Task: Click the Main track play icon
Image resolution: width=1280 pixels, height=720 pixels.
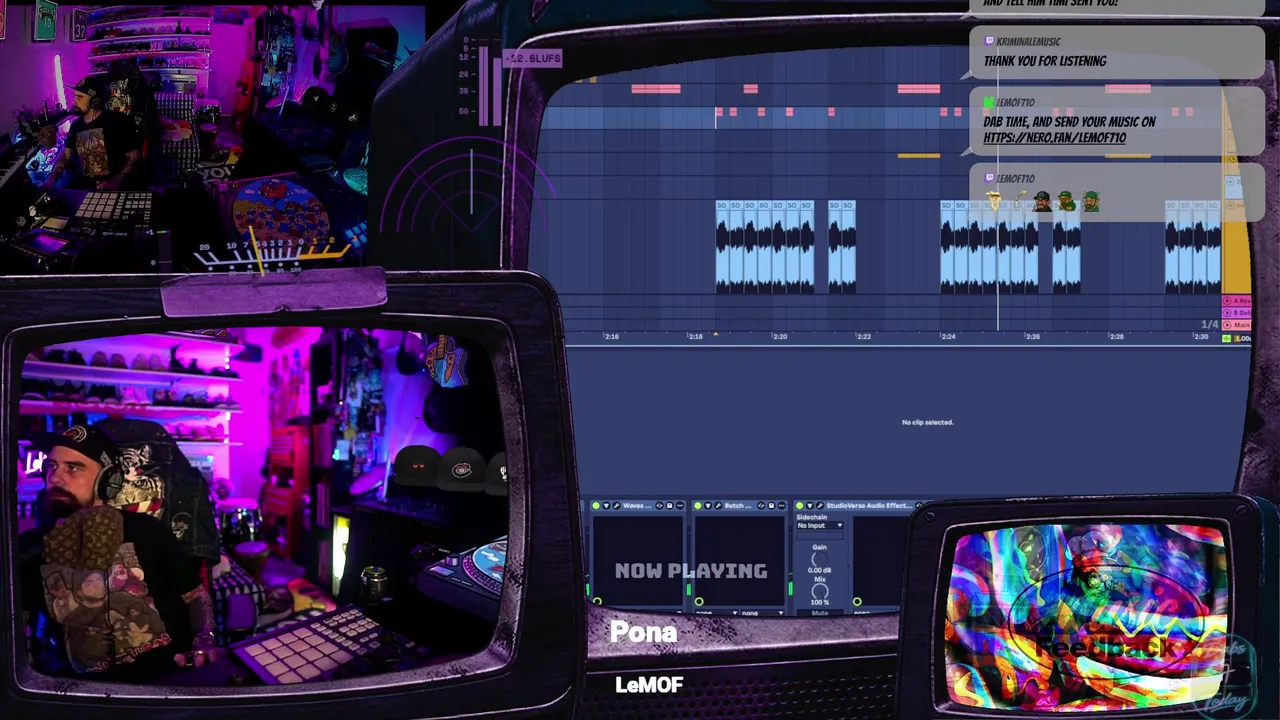Action: point(1227,325)
